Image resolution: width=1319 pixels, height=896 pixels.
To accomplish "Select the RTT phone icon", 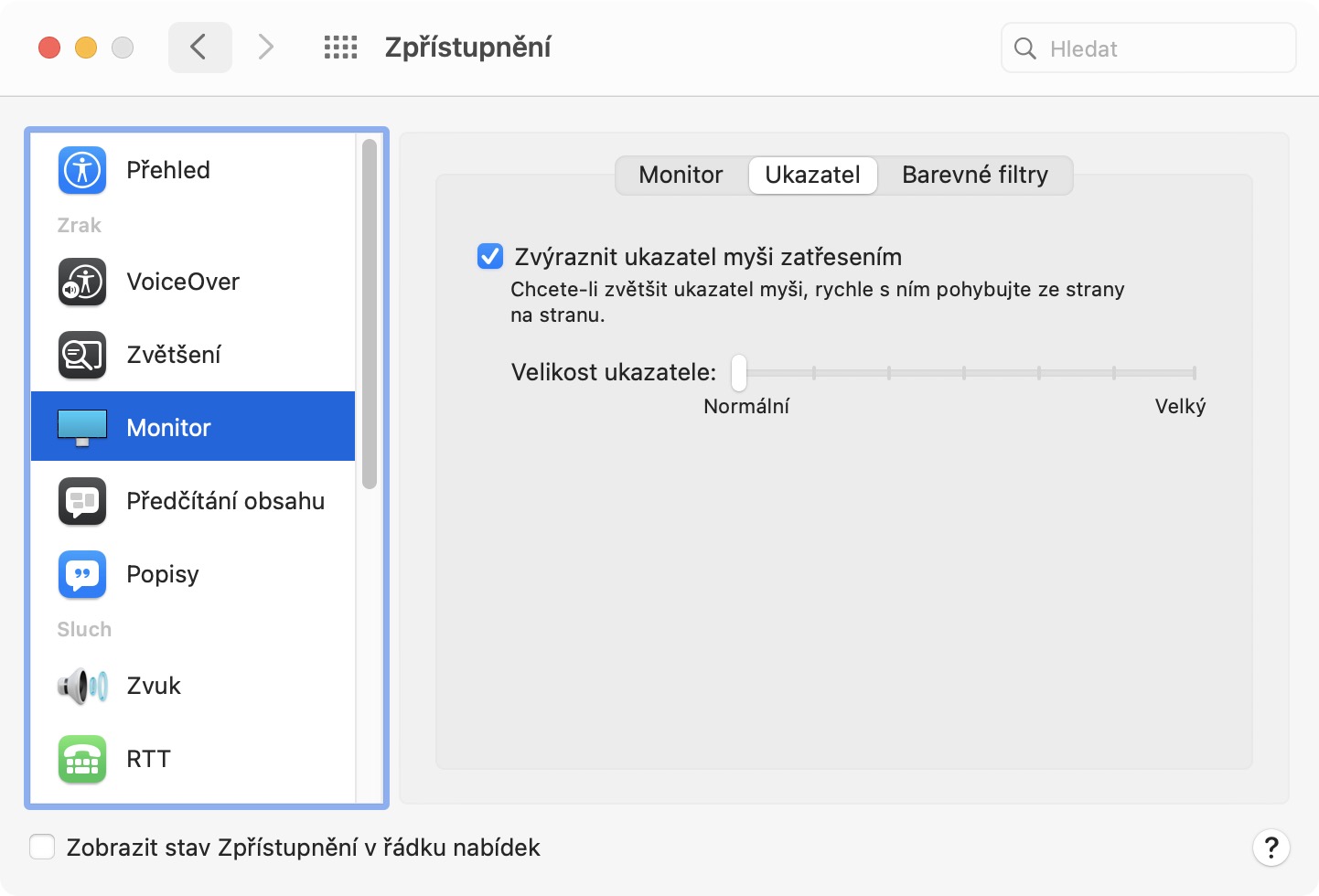I will point(82,759).
